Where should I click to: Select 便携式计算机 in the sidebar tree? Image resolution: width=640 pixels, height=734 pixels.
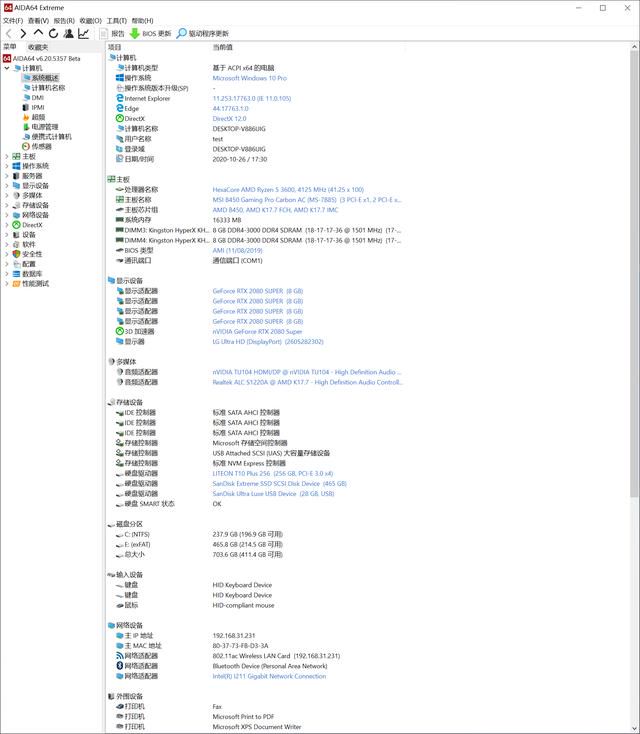[47, 137]
